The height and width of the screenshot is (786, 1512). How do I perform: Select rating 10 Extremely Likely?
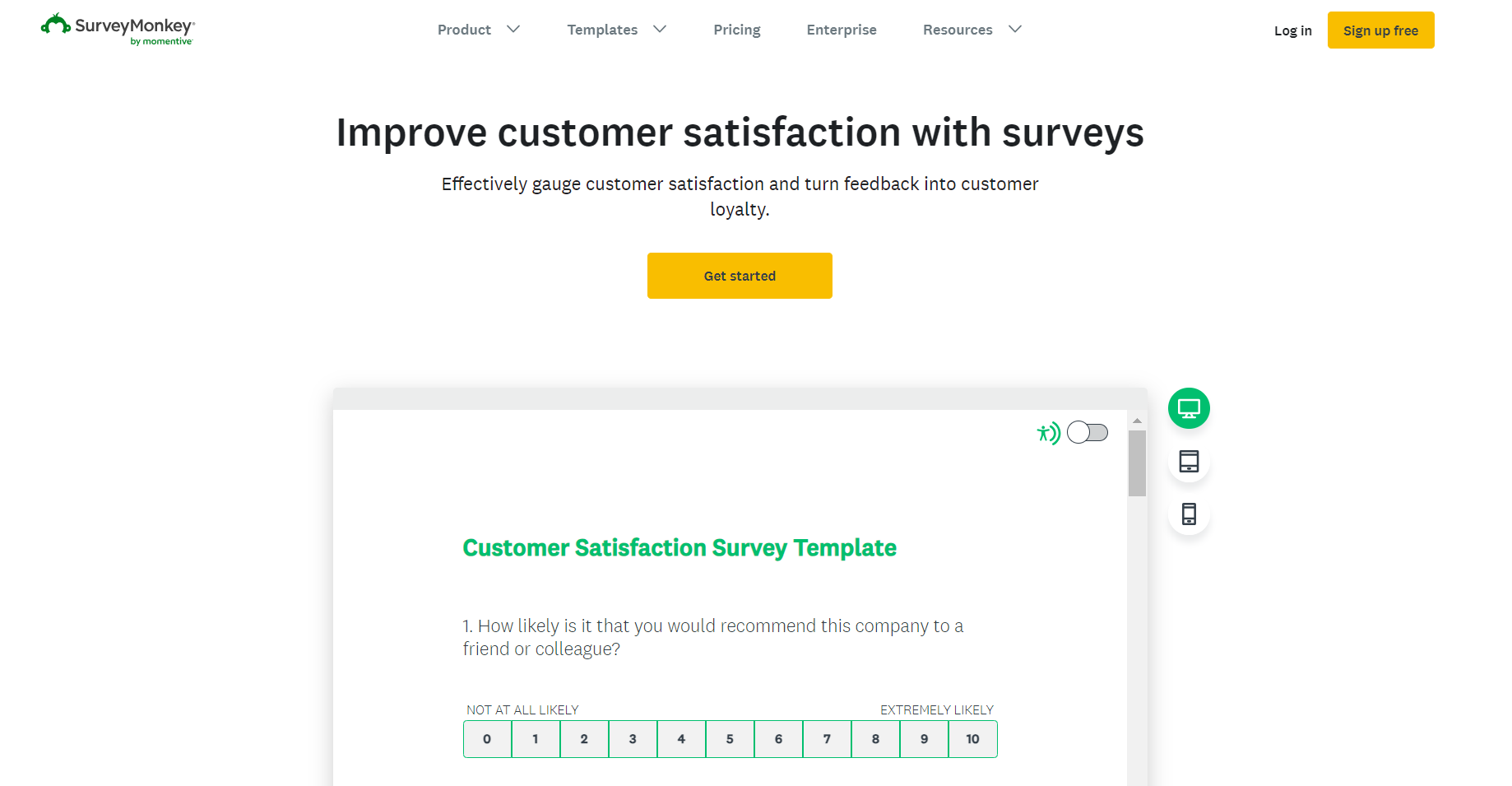[x=972, y=739]
